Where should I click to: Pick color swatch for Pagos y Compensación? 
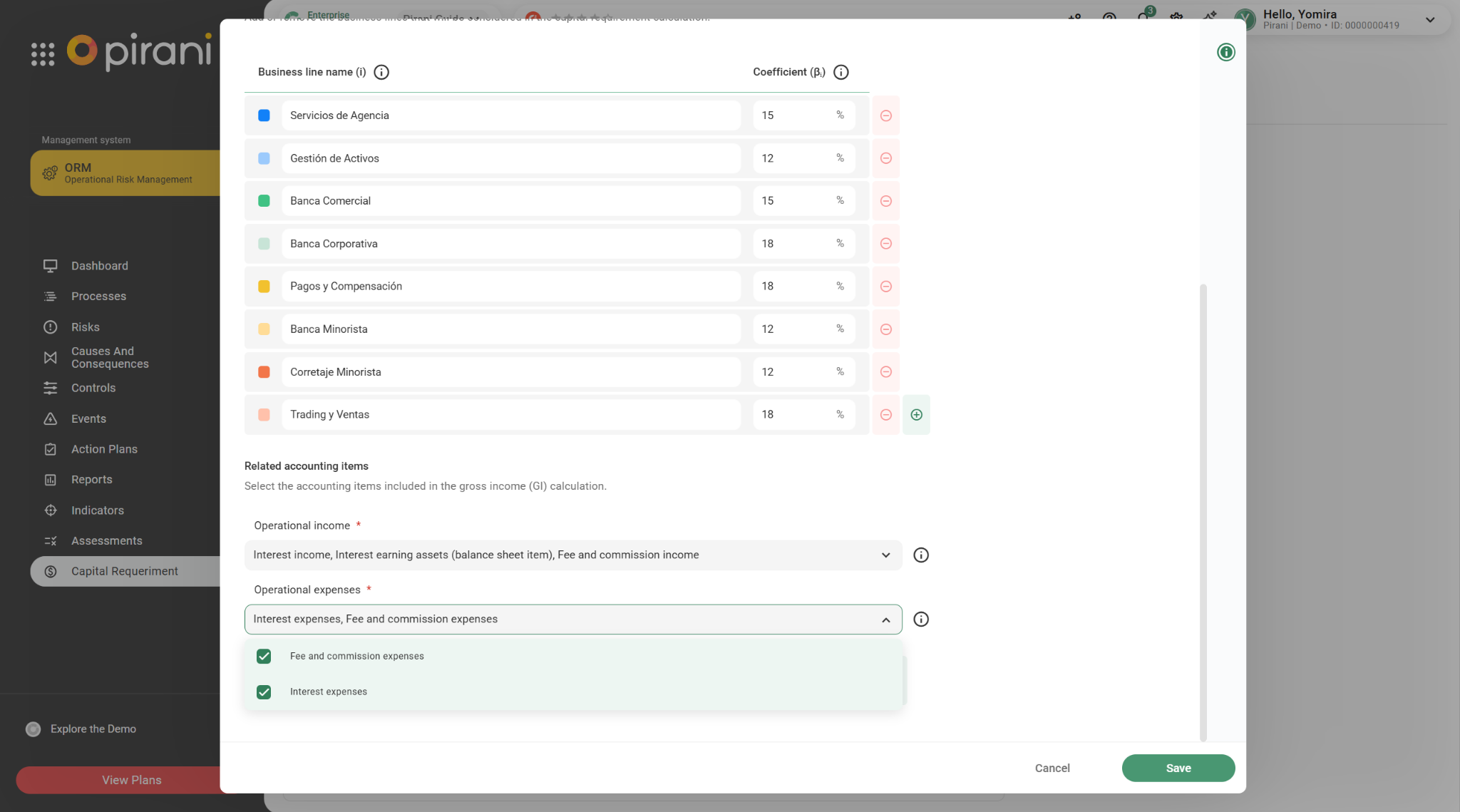tap(264, 287)
